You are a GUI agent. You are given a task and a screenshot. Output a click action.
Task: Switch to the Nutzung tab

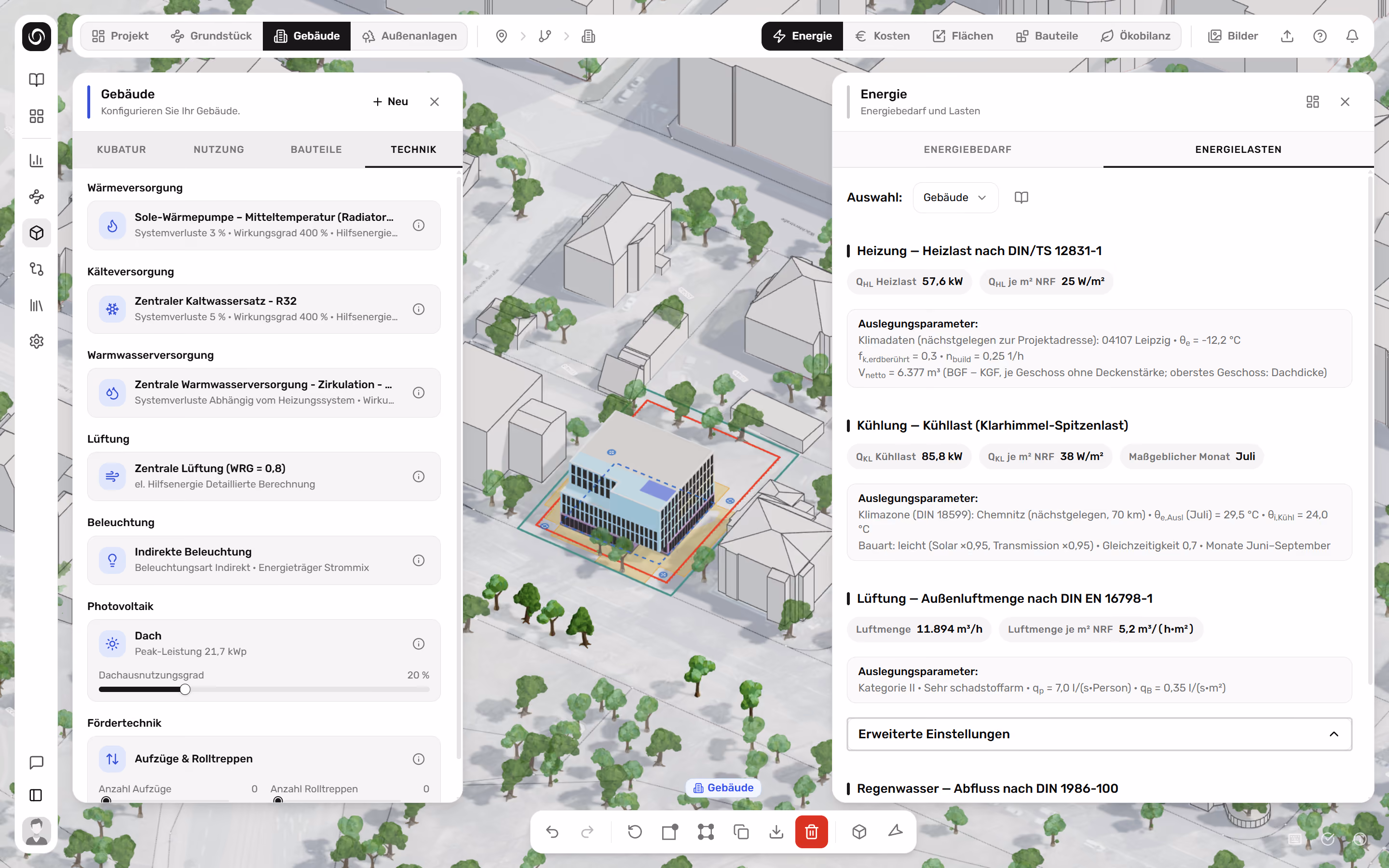pos(218,149)
